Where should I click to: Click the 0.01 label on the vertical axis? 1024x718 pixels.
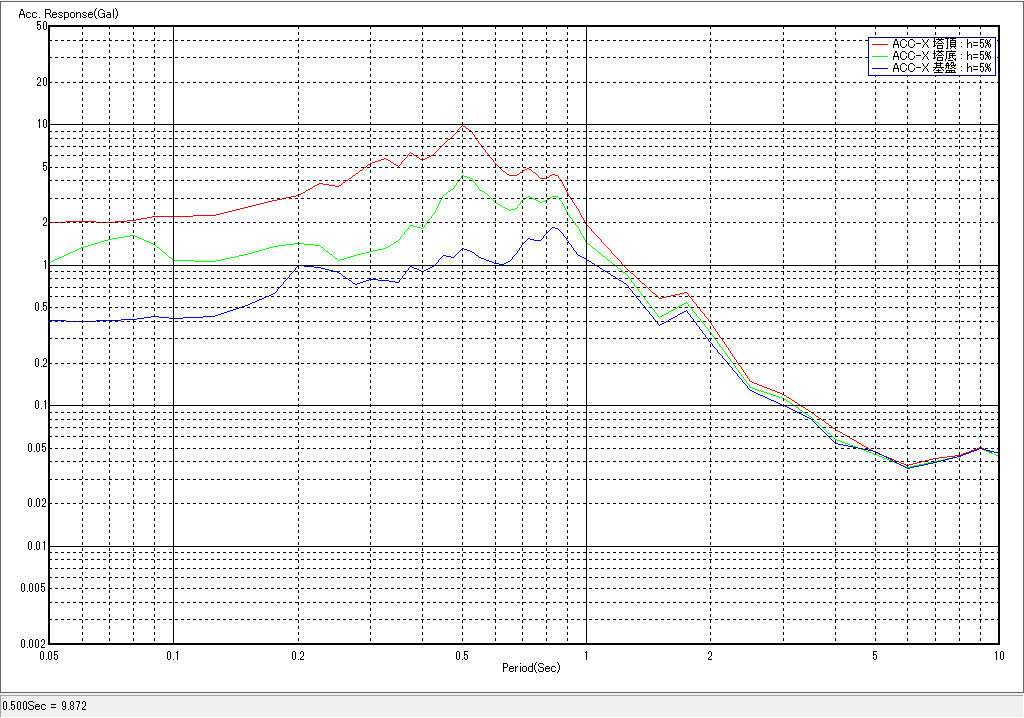coord(37,547)
